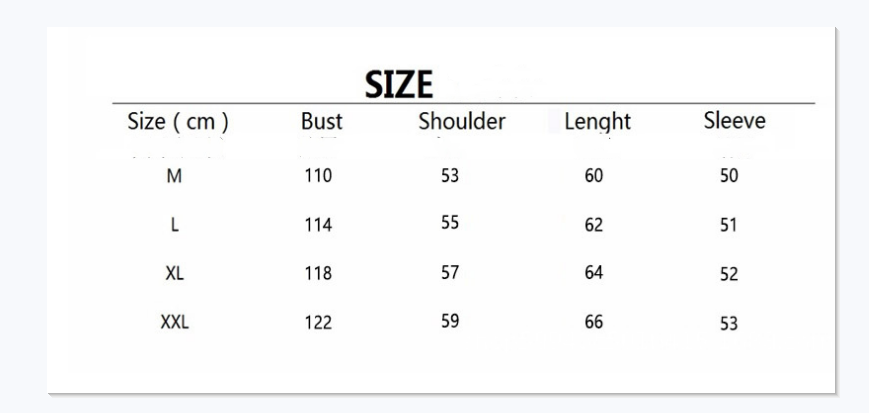869x413 pixels.
Task: Select the bust value 114
Action: click(x=318, y=225)
